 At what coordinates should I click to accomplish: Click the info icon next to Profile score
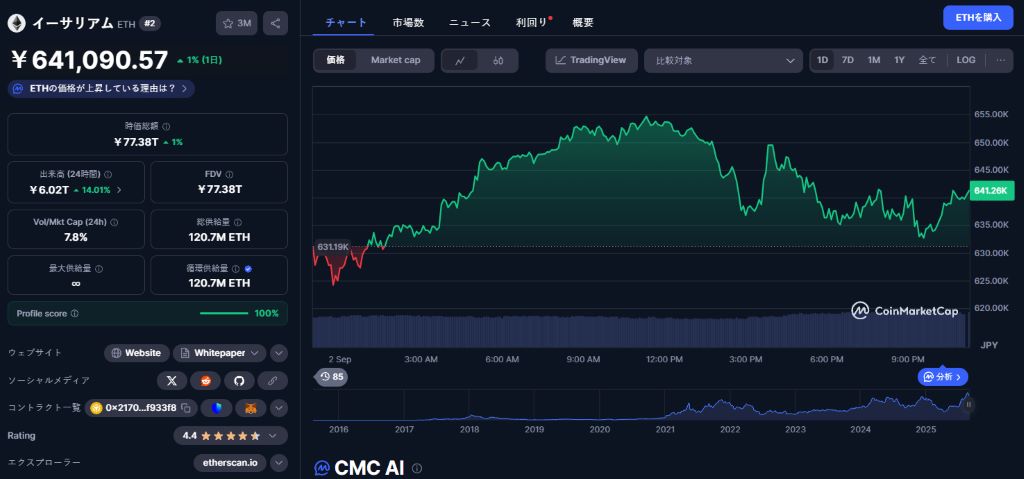(x=74, y=314)
